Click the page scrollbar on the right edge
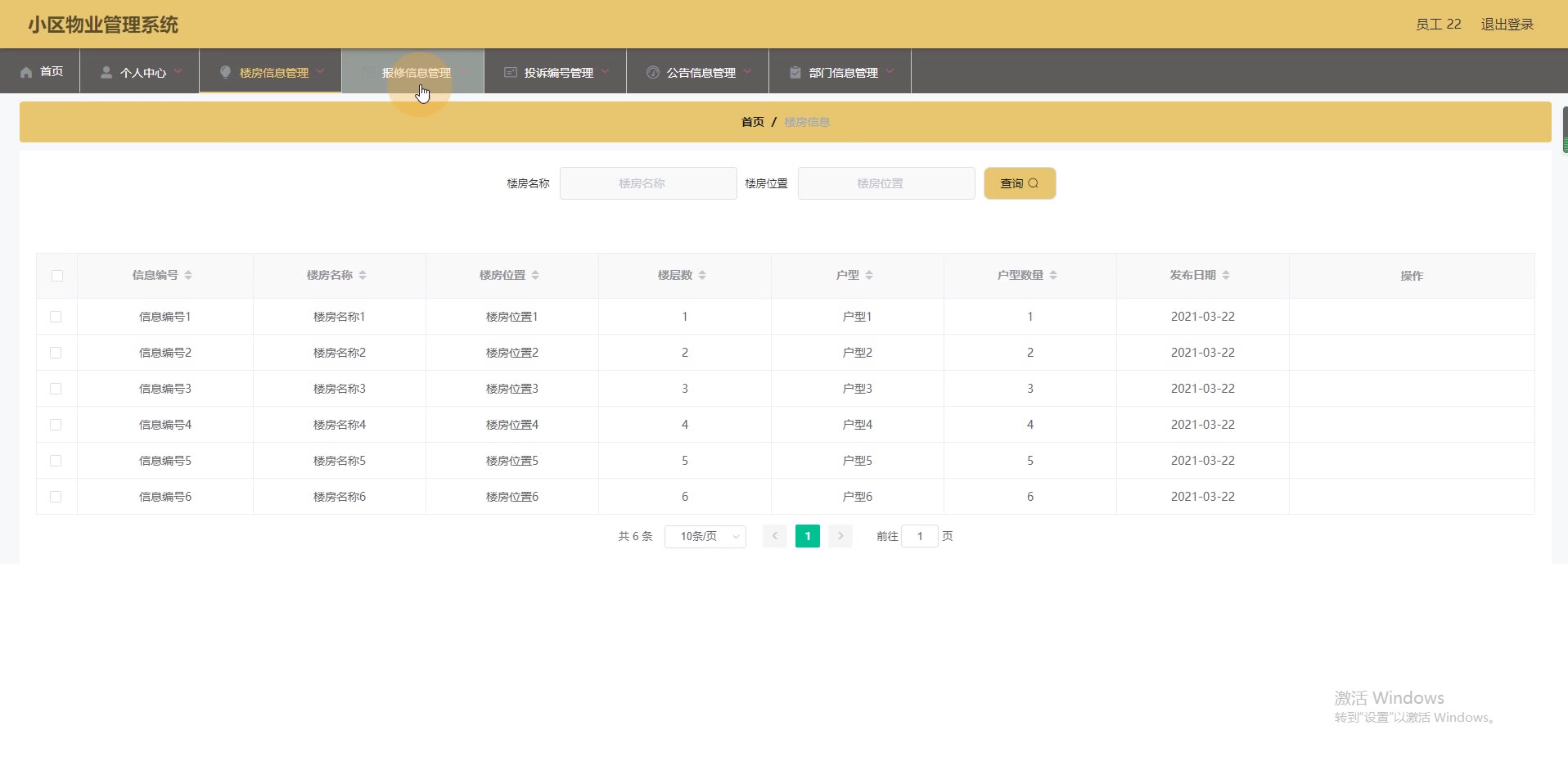Viewport: 1568px width, 766px height. pyautogui.click(x=1564, y=129)
